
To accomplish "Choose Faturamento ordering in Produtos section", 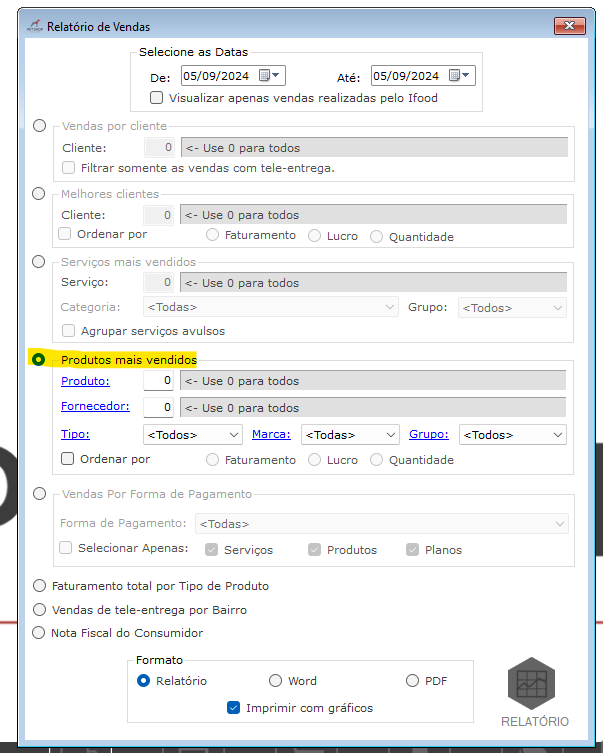I will point(212,460).
